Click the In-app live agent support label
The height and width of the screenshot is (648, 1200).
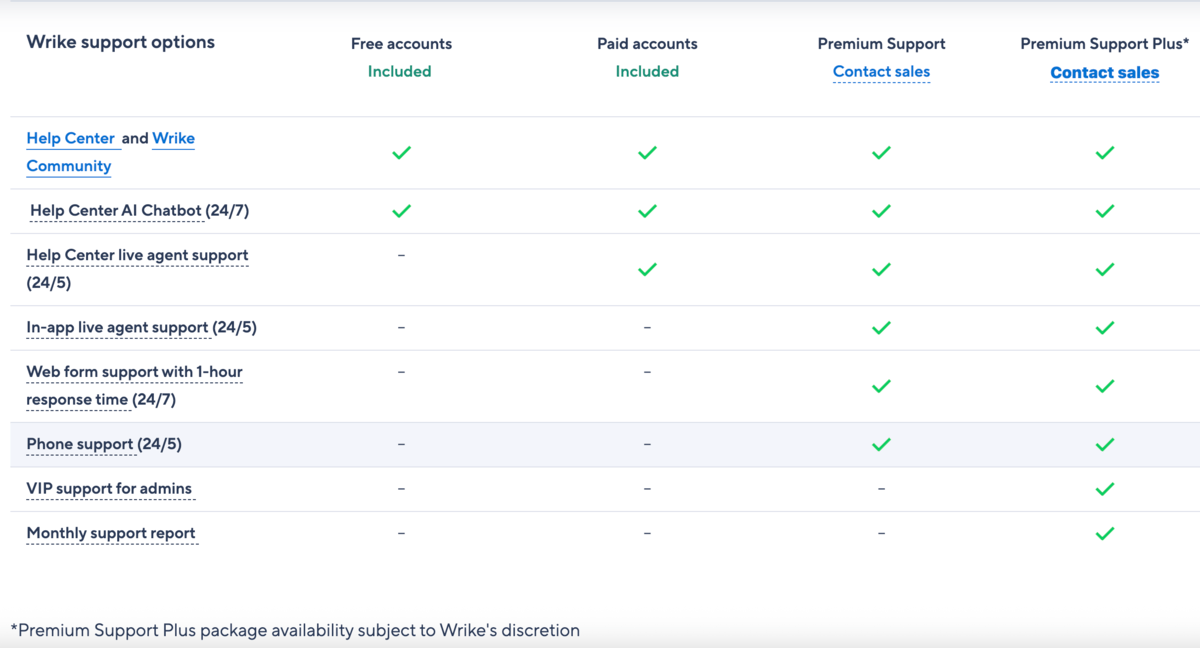pos(118,327)
